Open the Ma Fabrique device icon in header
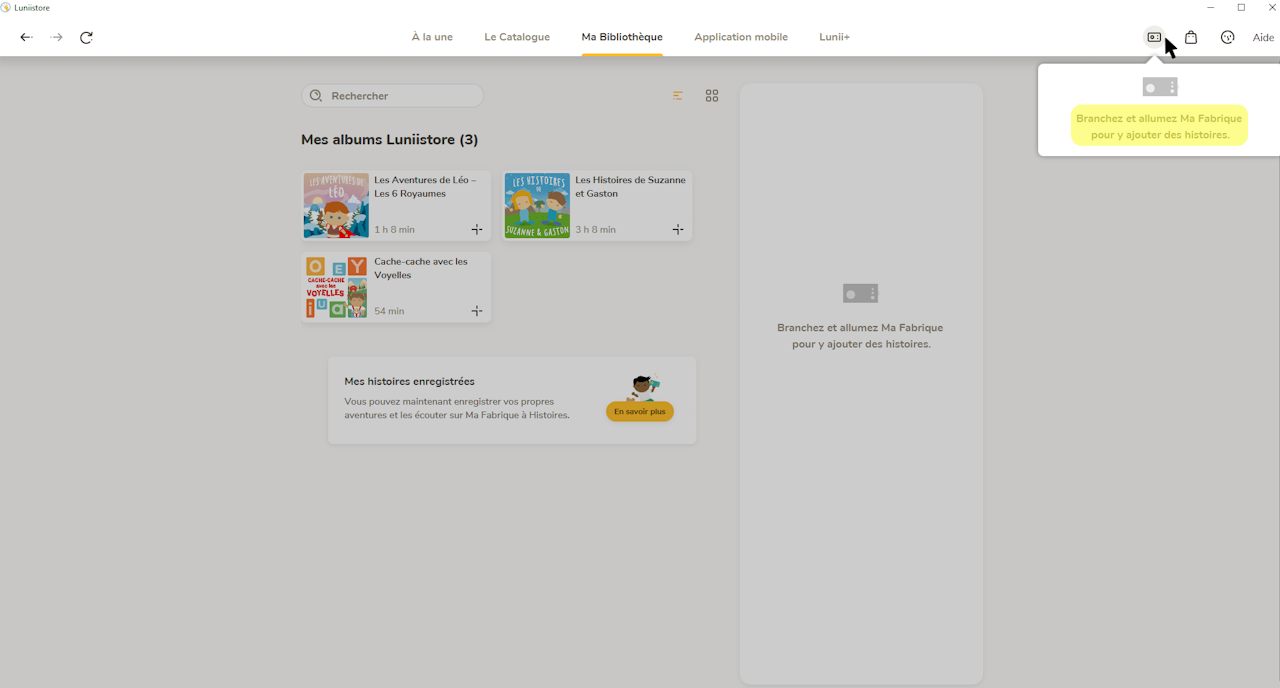Viewport: 1280px width, 688px height. 1154,37
